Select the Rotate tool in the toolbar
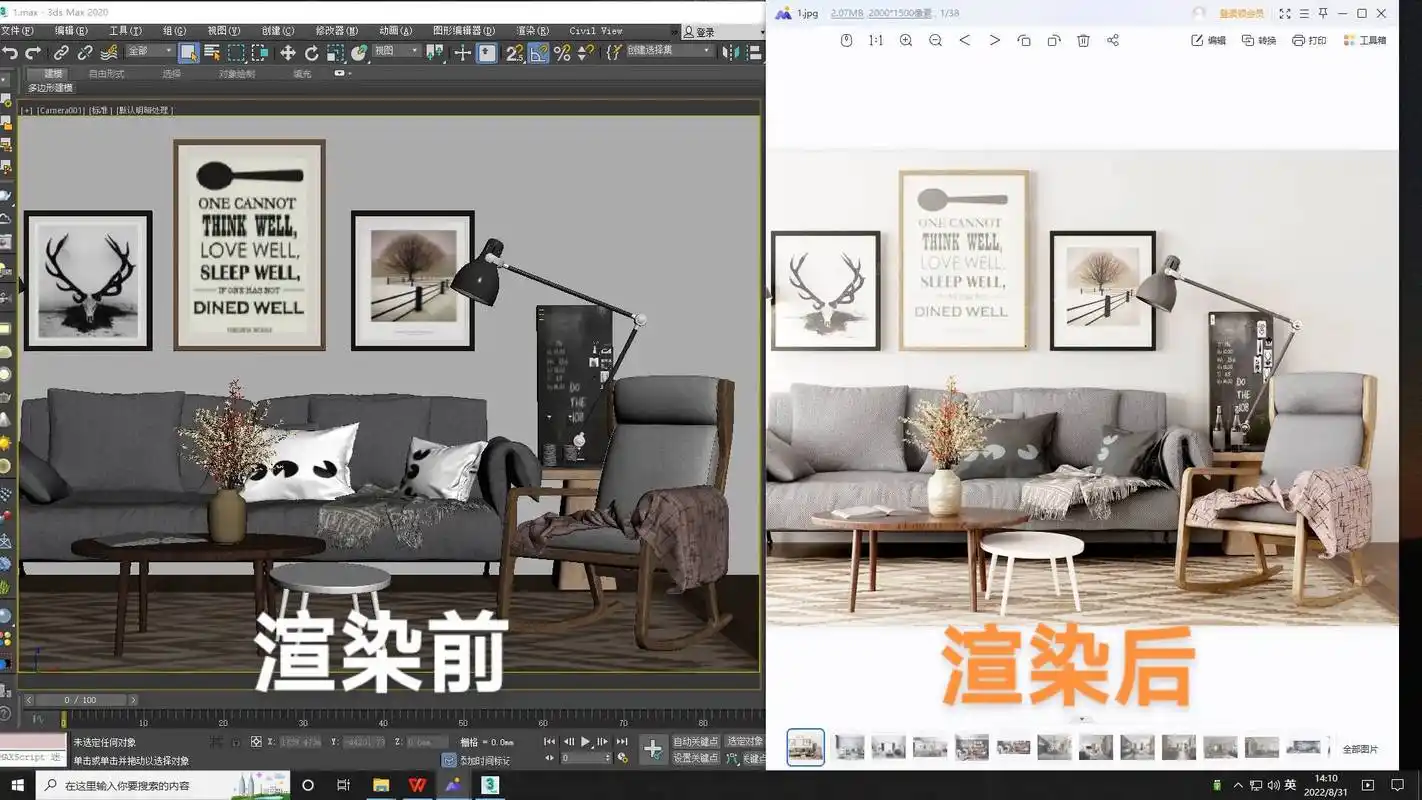The height and width of the screenshot is (800, 1422). pyautogui.click(x=312, y=53)
